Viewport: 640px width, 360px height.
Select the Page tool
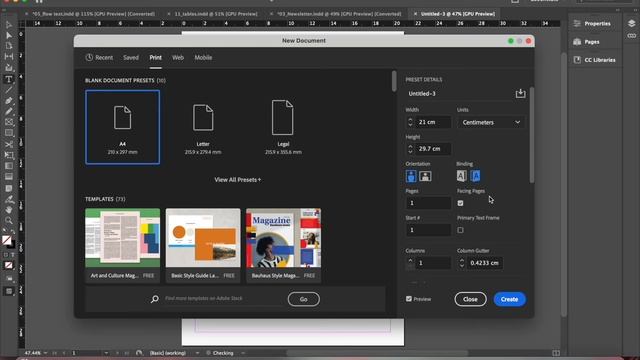pyautogui.click(x=9, y=46)
